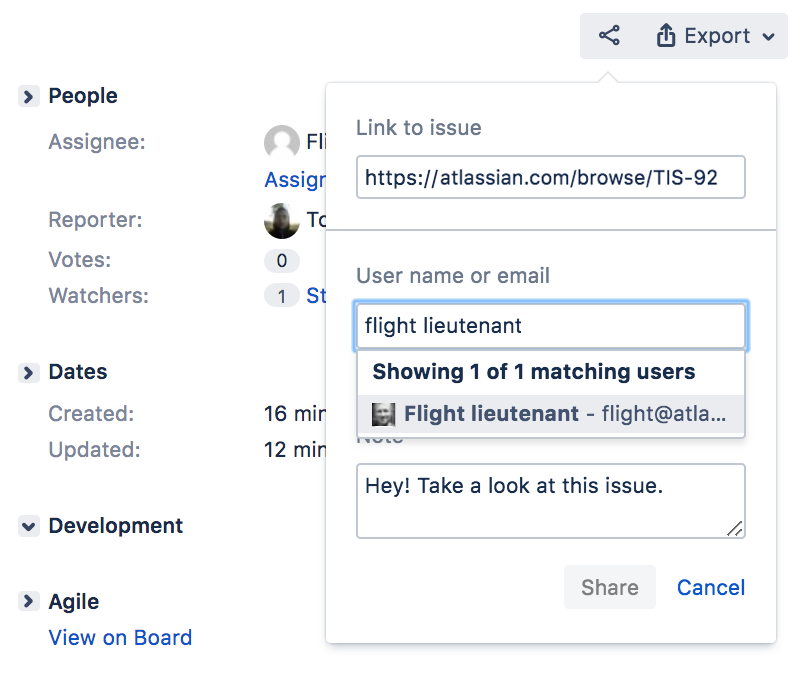Click the assignee avatar icon
The height and width of the screenshot is (689, 812).
tap(282, 142)
